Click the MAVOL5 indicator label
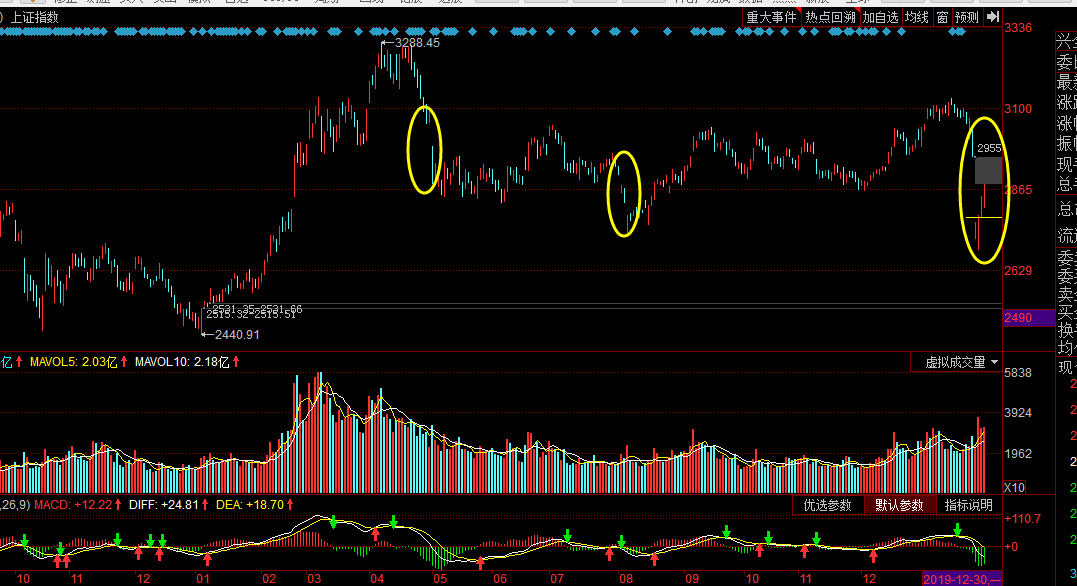Image resolution: width=1077 pixels, height=586 pixels. [73, 362]
